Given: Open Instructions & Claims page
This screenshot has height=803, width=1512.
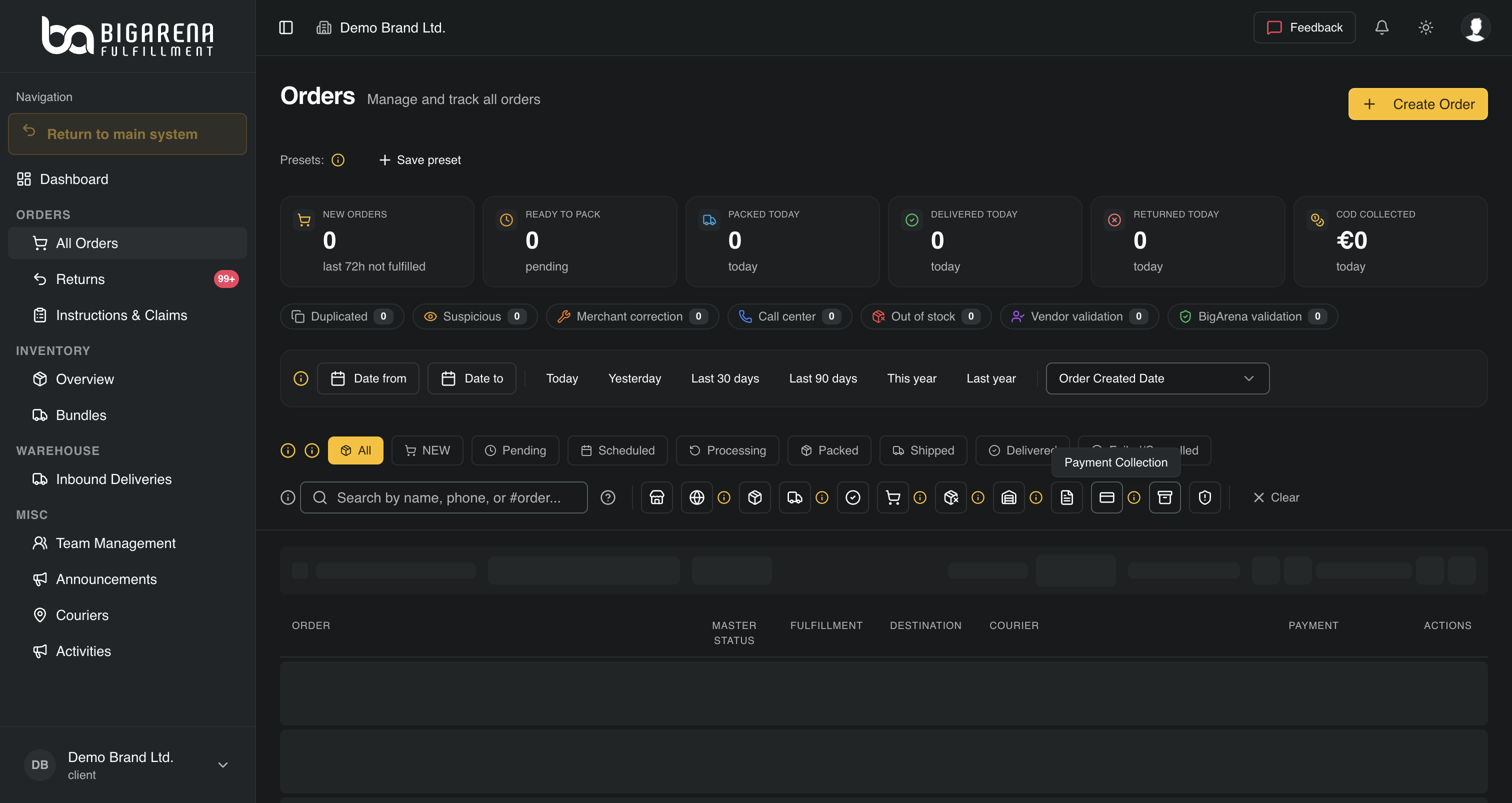Looking at the screenshot, I should (127, 315).
